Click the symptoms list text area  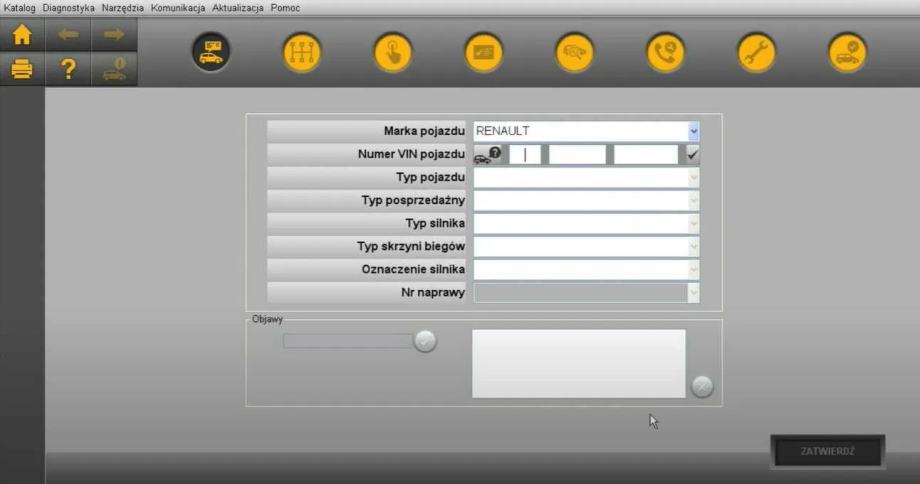(x=579, y=363)
